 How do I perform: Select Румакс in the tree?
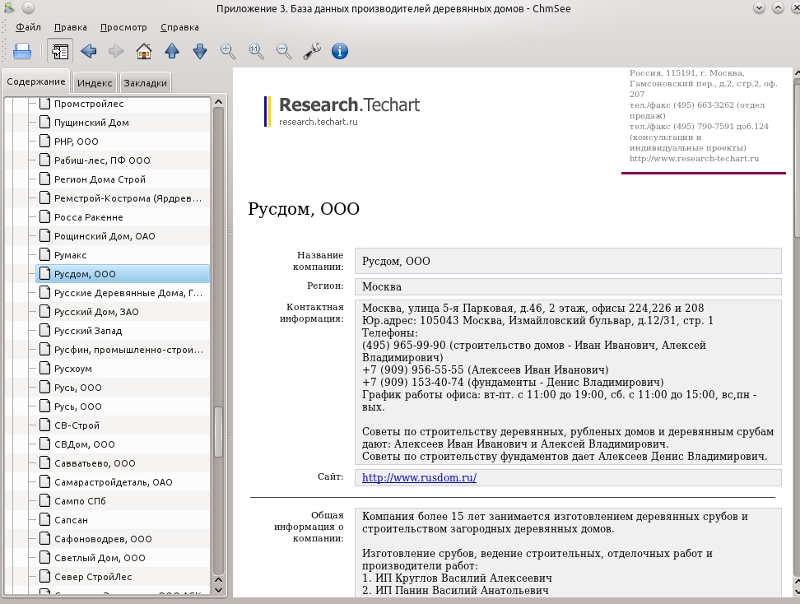(x=70, y=255)
